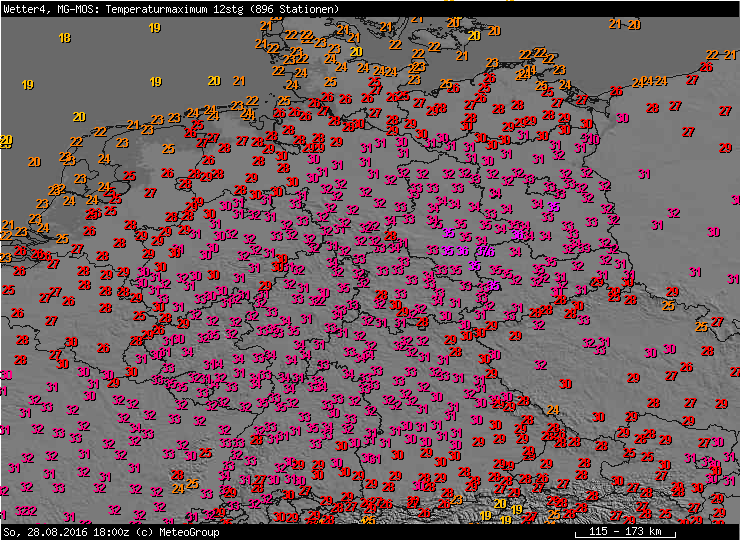Select a purple 36 station in the center
This screenshot has height=540, width=740.
463,251
